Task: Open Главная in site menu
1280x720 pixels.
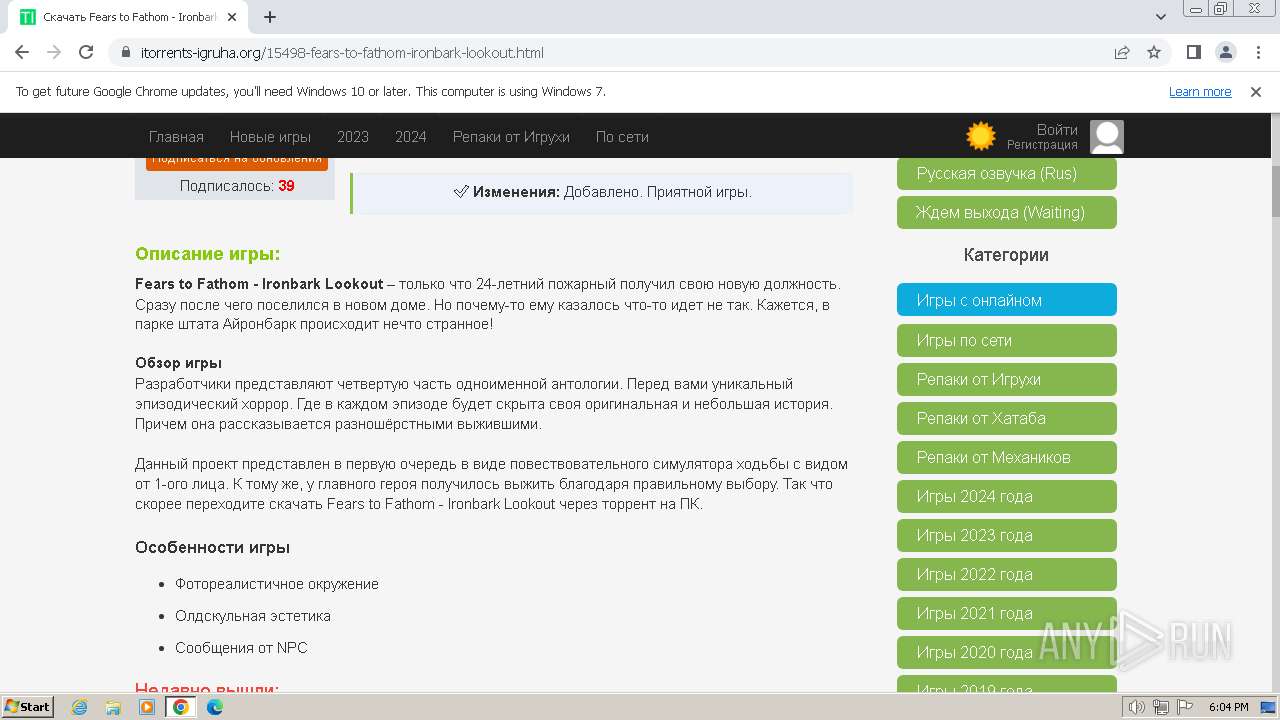Action: (176, 137)
